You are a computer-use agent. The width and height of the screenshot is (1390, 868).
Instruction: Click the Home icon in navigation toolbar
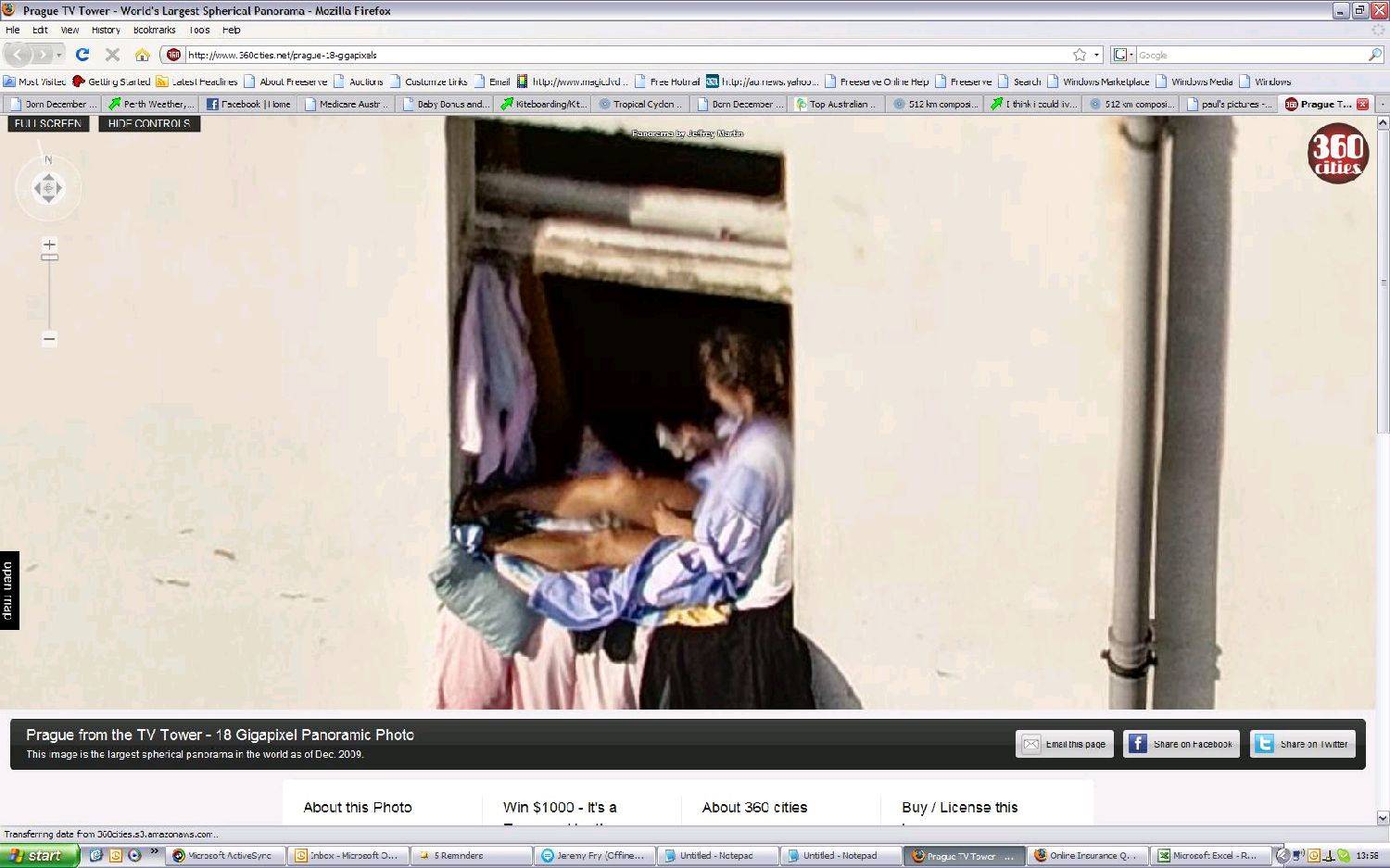click(142, 55)
